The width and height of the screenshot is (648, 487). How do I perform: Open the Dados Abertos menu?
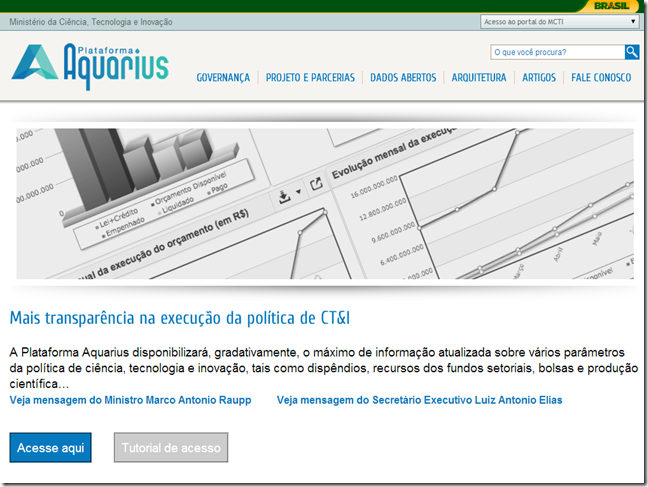point(403,78)
